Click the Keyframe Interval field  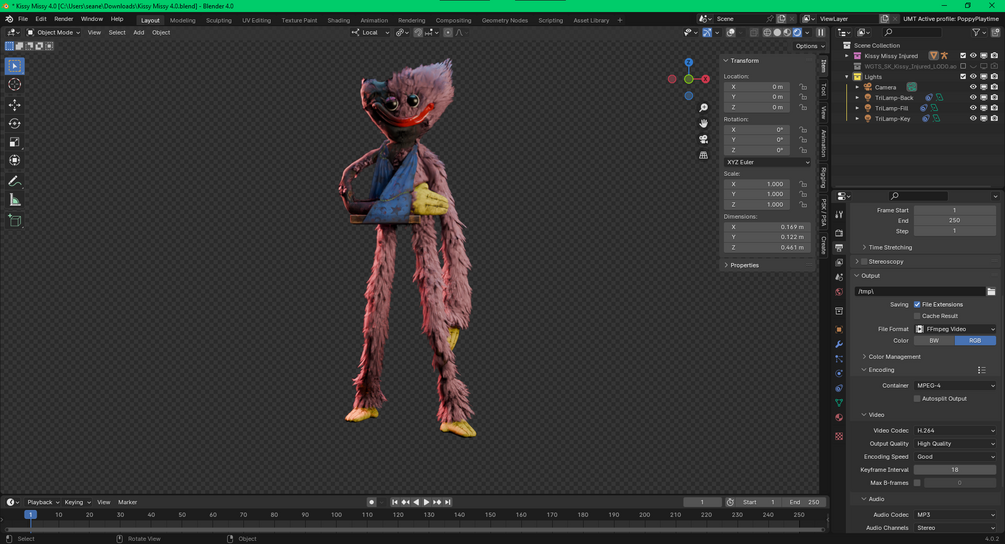(x=955, y=470)
